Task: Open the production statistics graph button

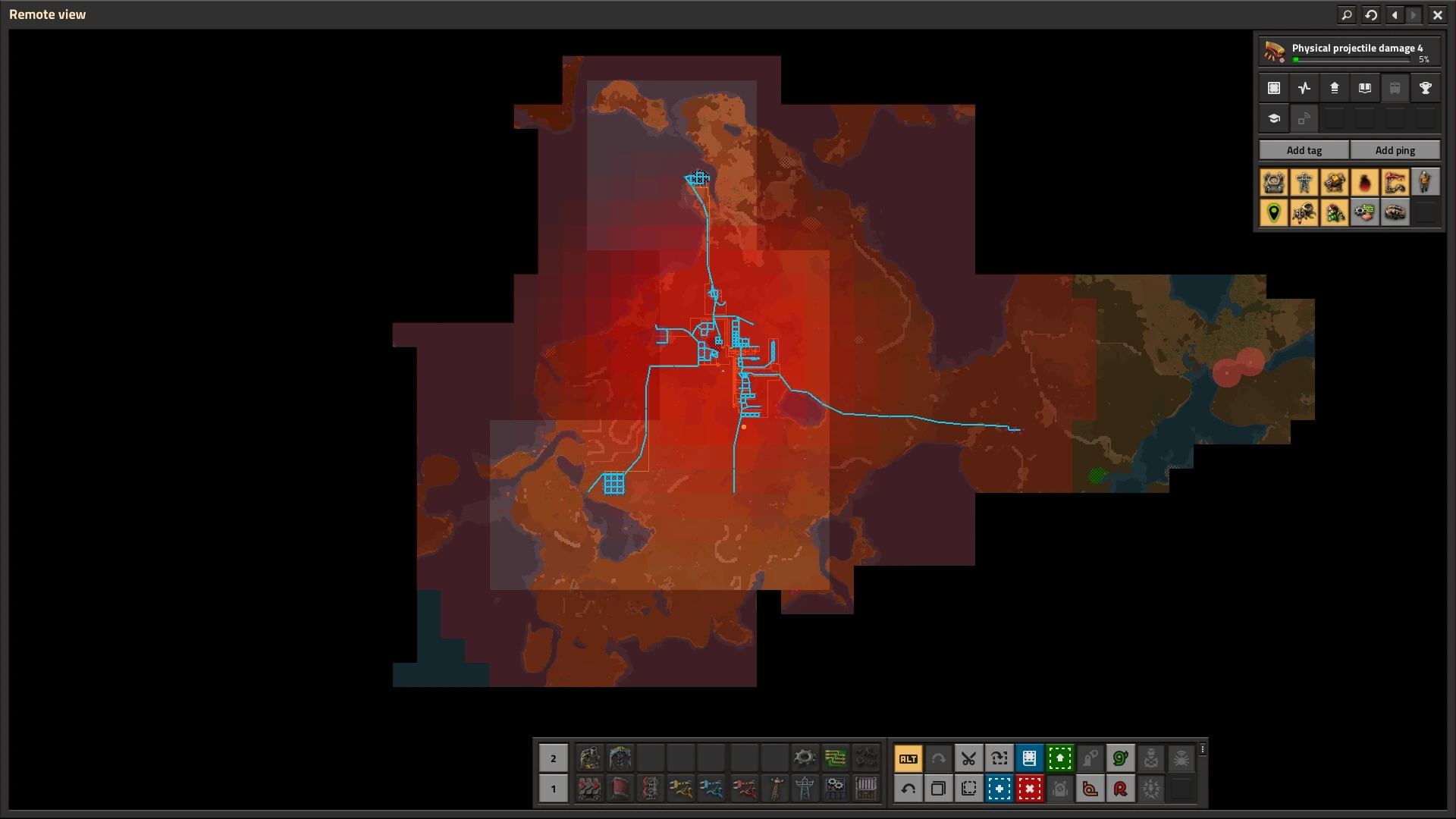Action: (x=1304, y=88)
